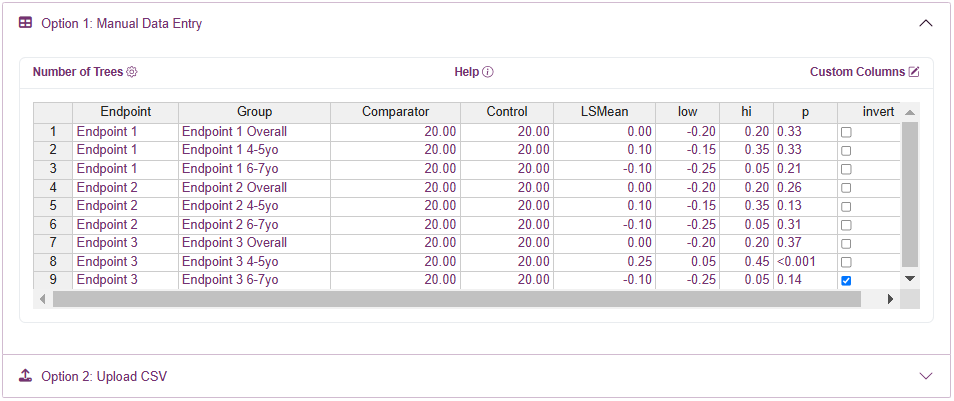Uncheck invert checkbox for Endpoint 3 6-7yo
The height and width of the screenshot is (401, 954).
[846, 281]
